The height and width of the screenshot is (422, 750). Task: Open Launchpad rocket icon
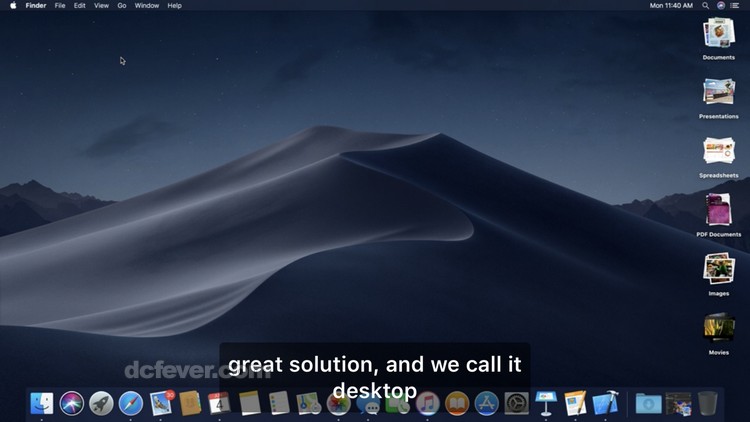[101, 403]
